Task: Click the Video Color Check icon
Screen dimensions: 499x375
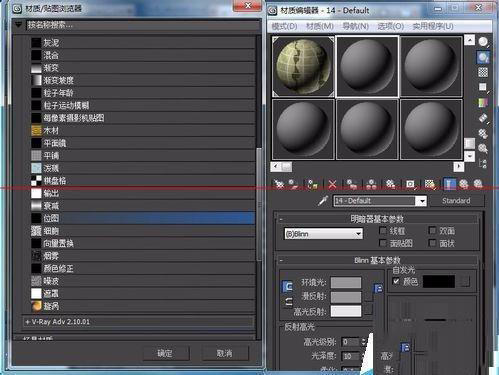Action: click(483, 103)
